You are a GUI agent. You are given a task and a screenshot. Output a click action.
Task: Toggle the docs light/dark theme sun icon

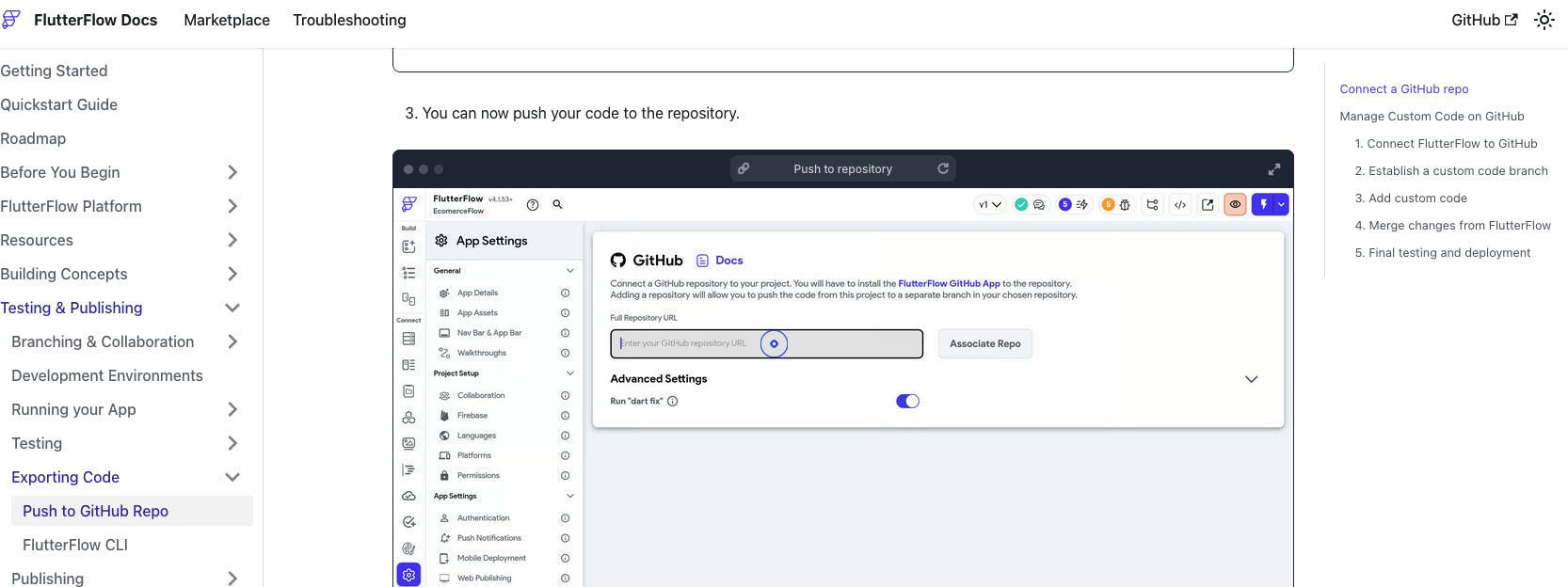click(1544, 20)
